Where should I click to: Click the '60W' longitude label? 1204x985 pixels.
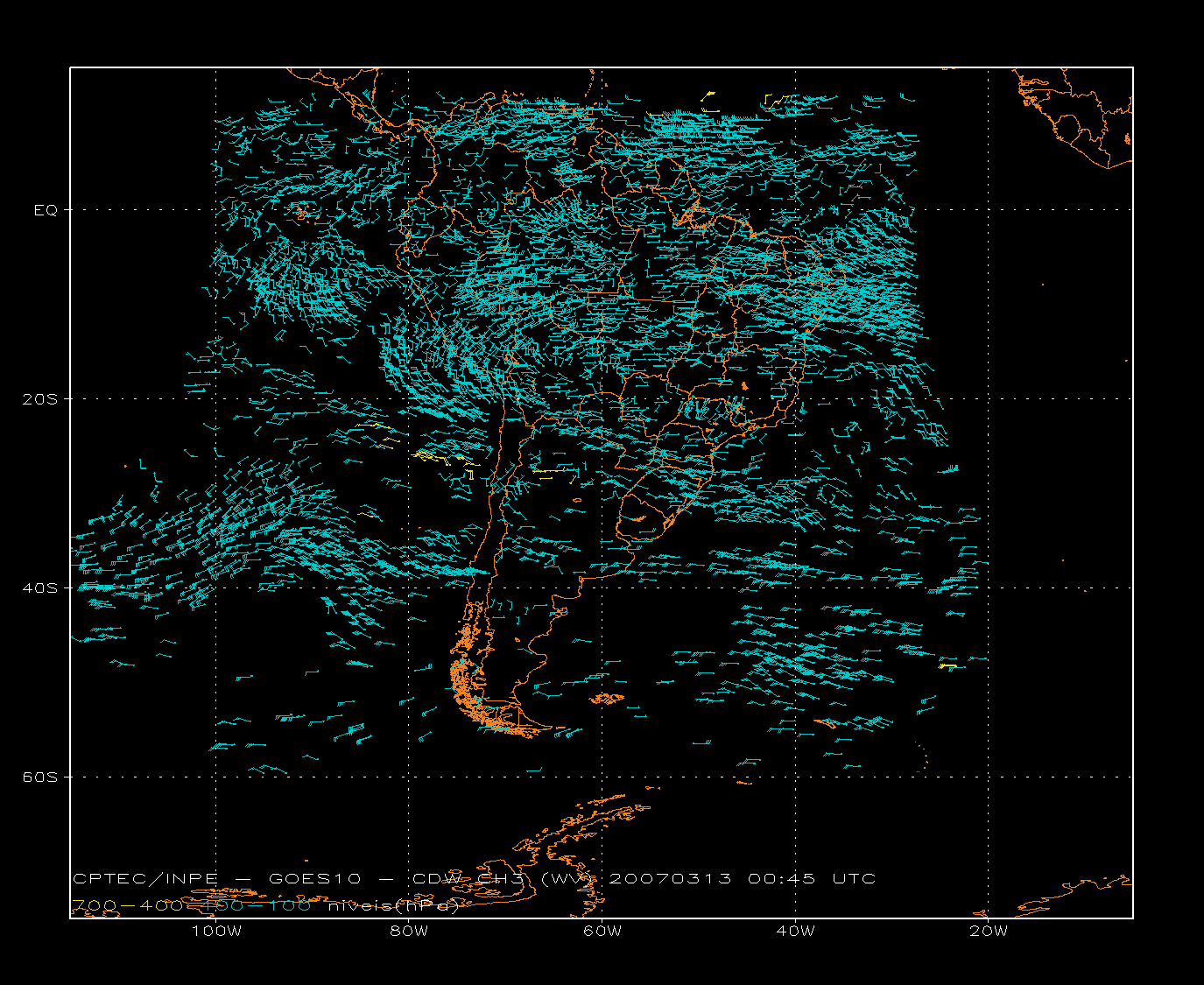coord(602,931)
